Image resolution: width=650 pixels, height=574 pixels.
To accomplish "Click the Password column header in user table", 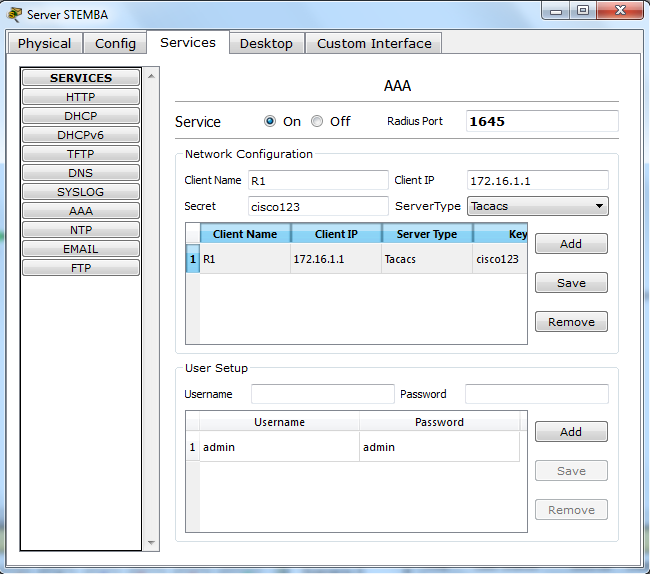I will point(439,422).
